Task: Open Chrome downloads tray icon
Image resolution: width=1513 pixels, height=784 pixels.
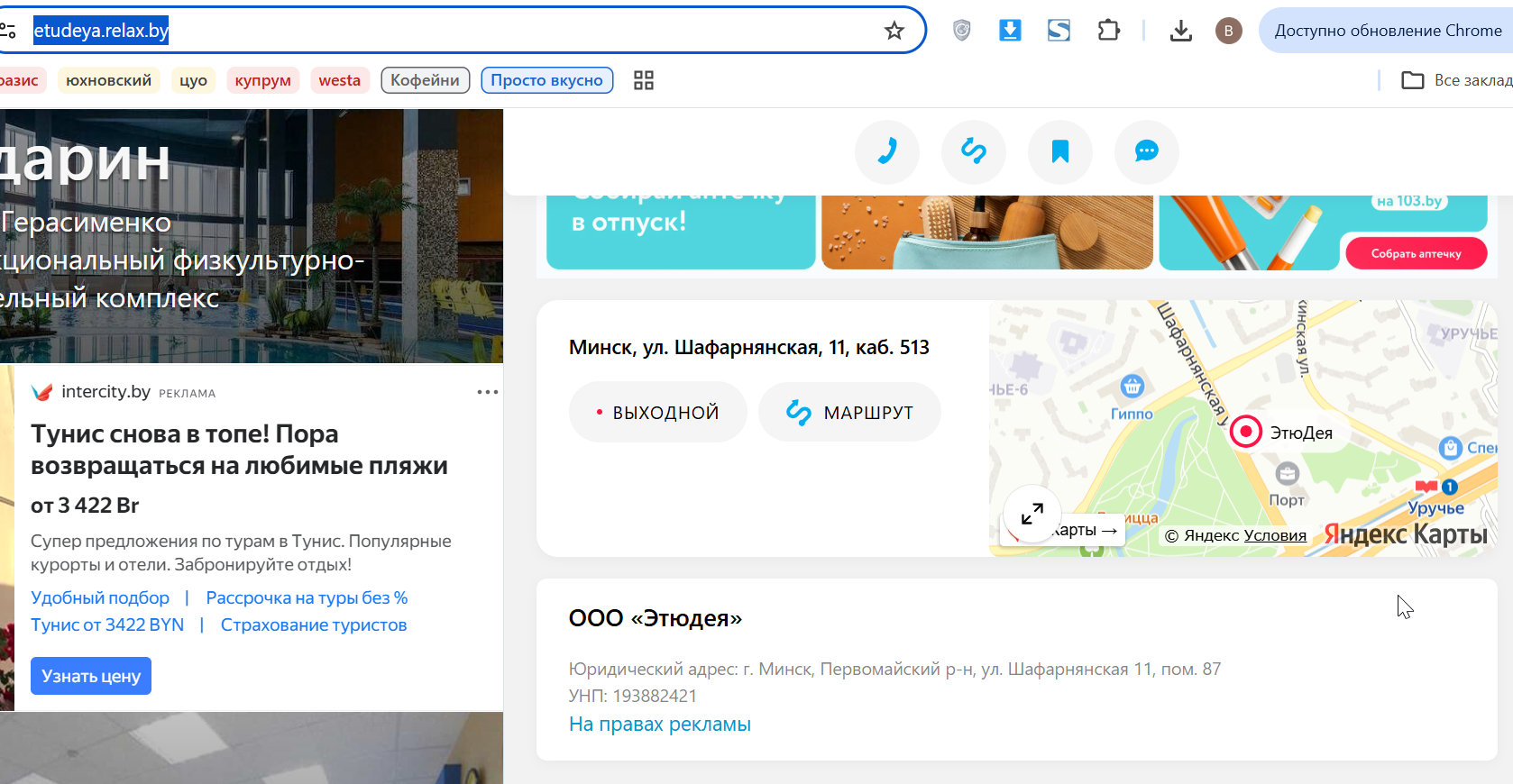Action: pyautogui.click(x=1181, y=31)
